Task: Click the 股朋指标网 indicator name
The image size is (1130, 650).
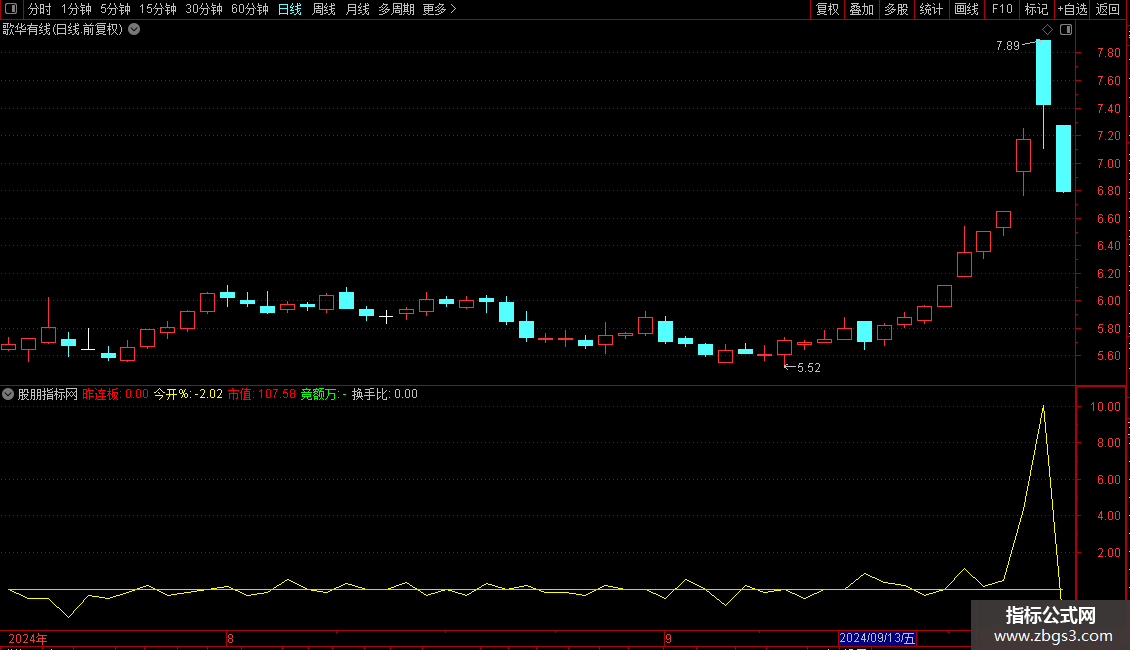Action: point(48,394)
